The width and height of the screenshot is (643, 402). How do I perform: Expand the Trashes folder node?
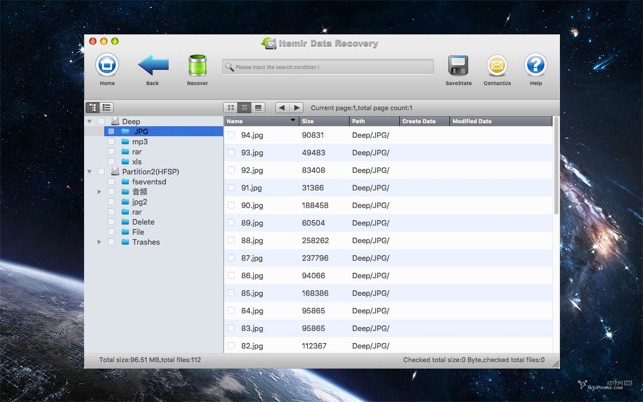(x=99, y=242)
